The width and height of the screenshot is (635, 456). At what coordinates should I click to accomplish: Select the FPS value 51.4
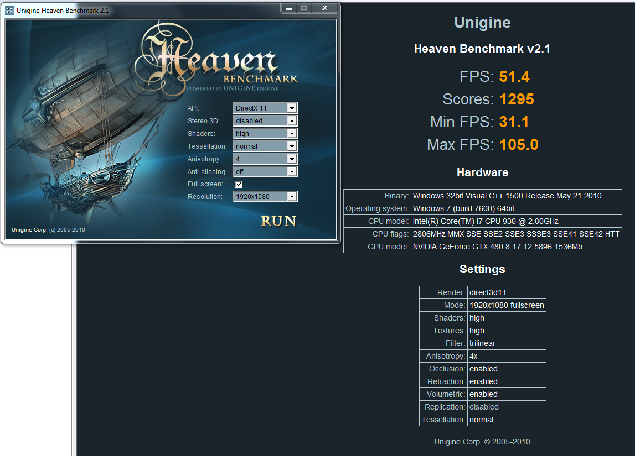(x=514, y=77)
